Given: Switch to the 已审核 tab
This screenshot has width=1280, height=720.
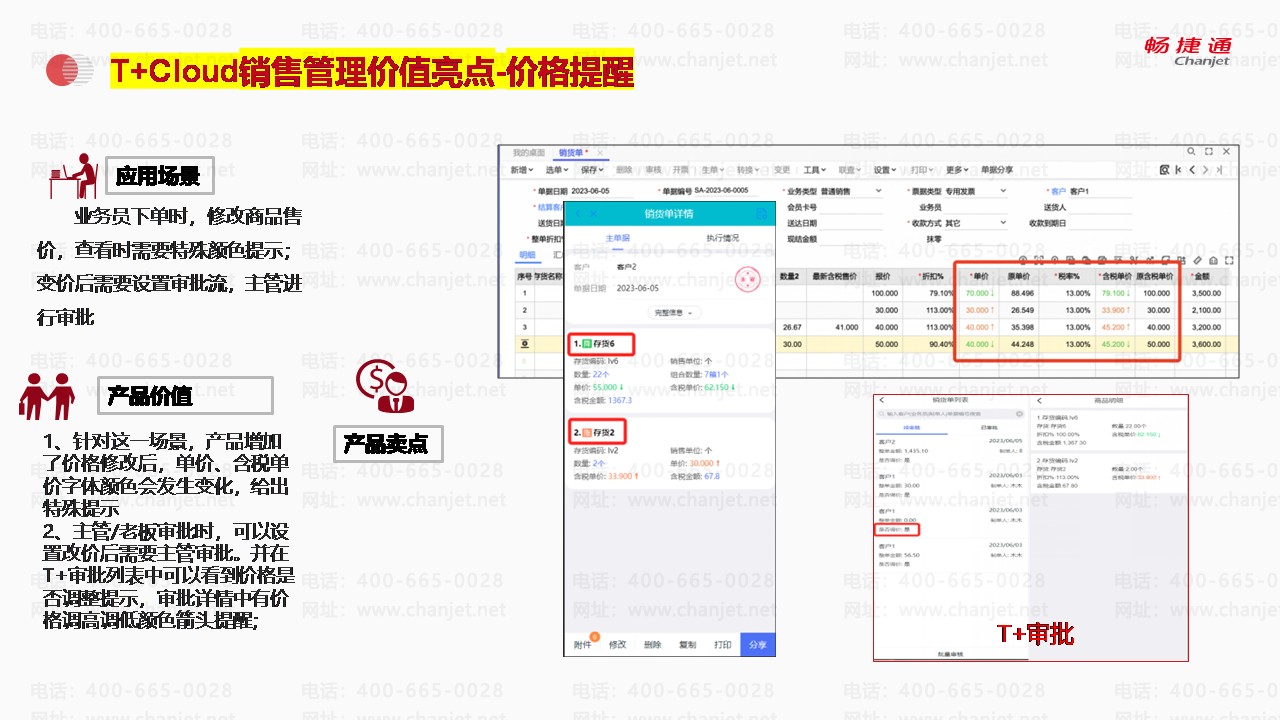Looking at the screenshot, I should 989,427.
